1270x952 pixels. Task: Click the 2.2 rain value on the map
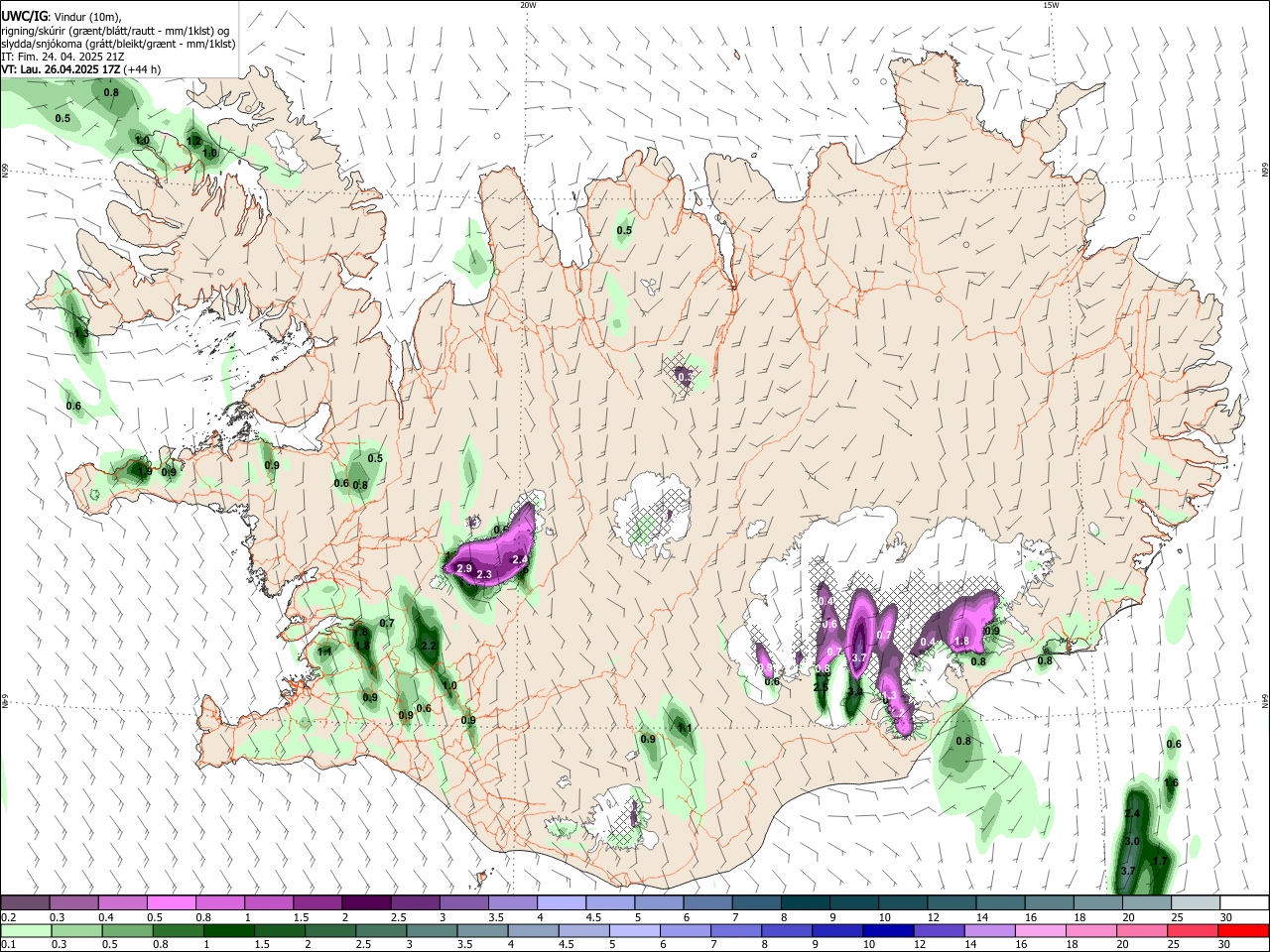[x=429, y=646]
